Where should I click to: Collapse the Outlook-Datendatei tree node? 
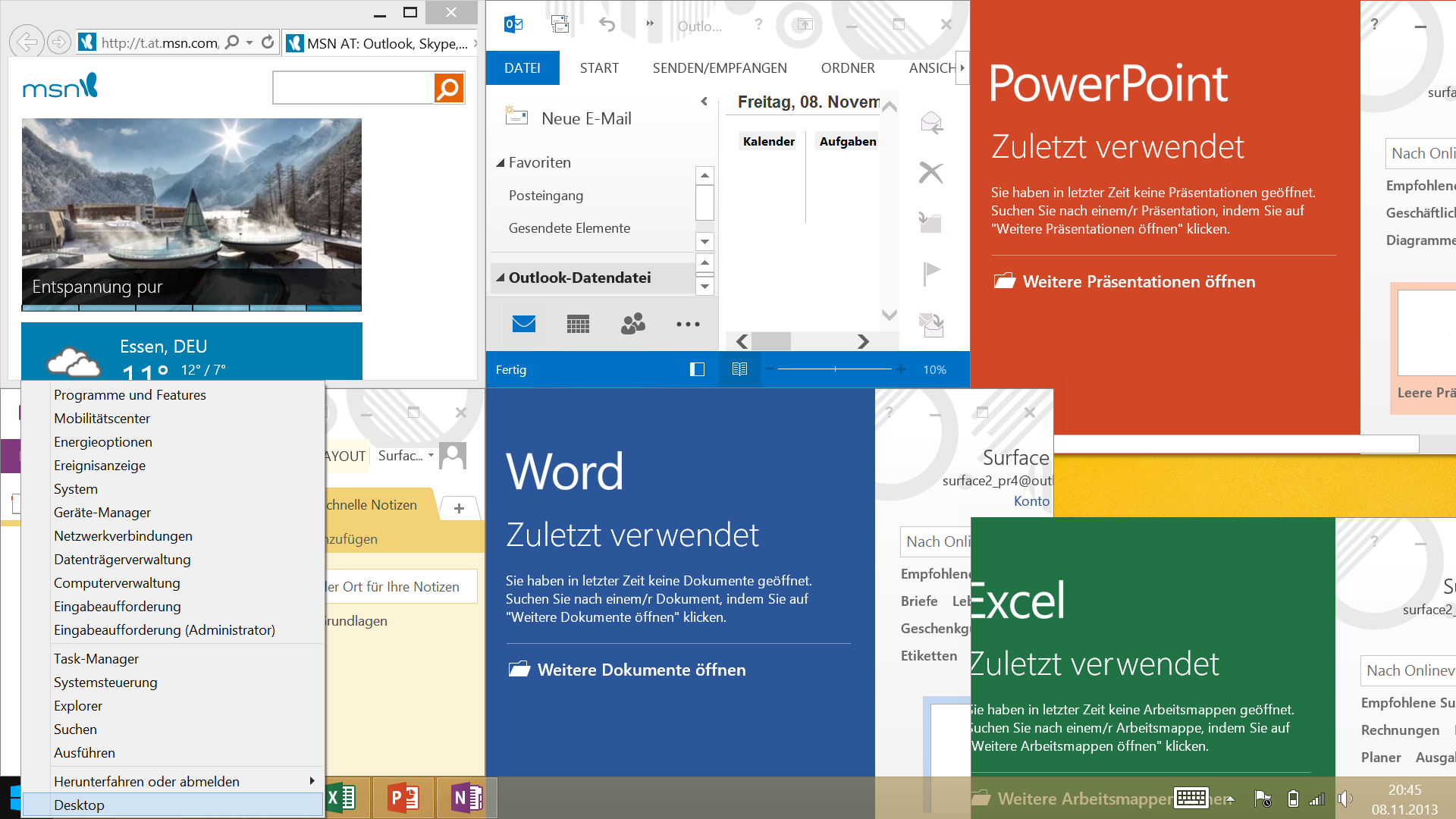click(500, 278)
